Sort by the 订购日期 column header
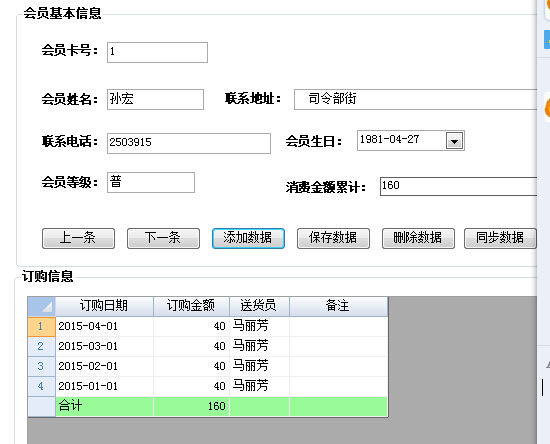This screenshot has width=550, height=444. coord(104,307)
